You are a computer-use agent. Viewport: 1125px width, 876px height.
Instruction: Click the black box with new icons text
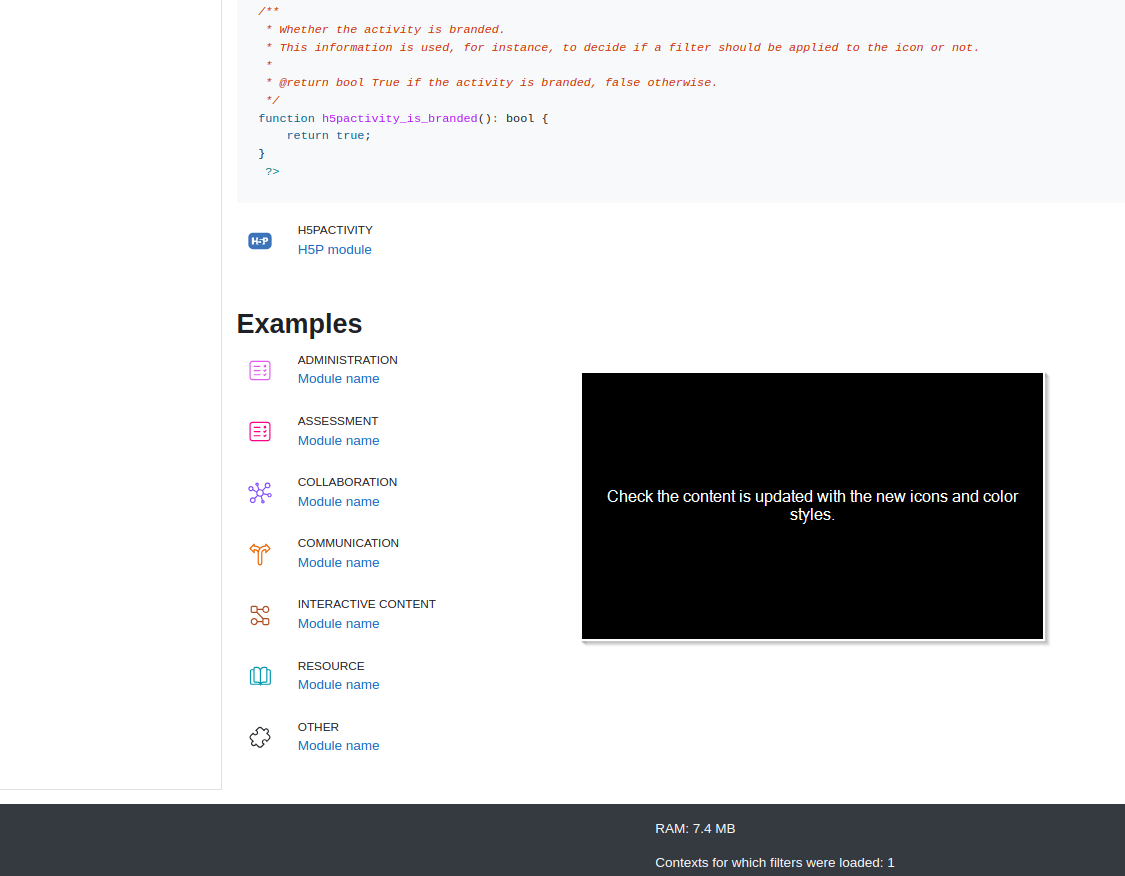(812, 506)
